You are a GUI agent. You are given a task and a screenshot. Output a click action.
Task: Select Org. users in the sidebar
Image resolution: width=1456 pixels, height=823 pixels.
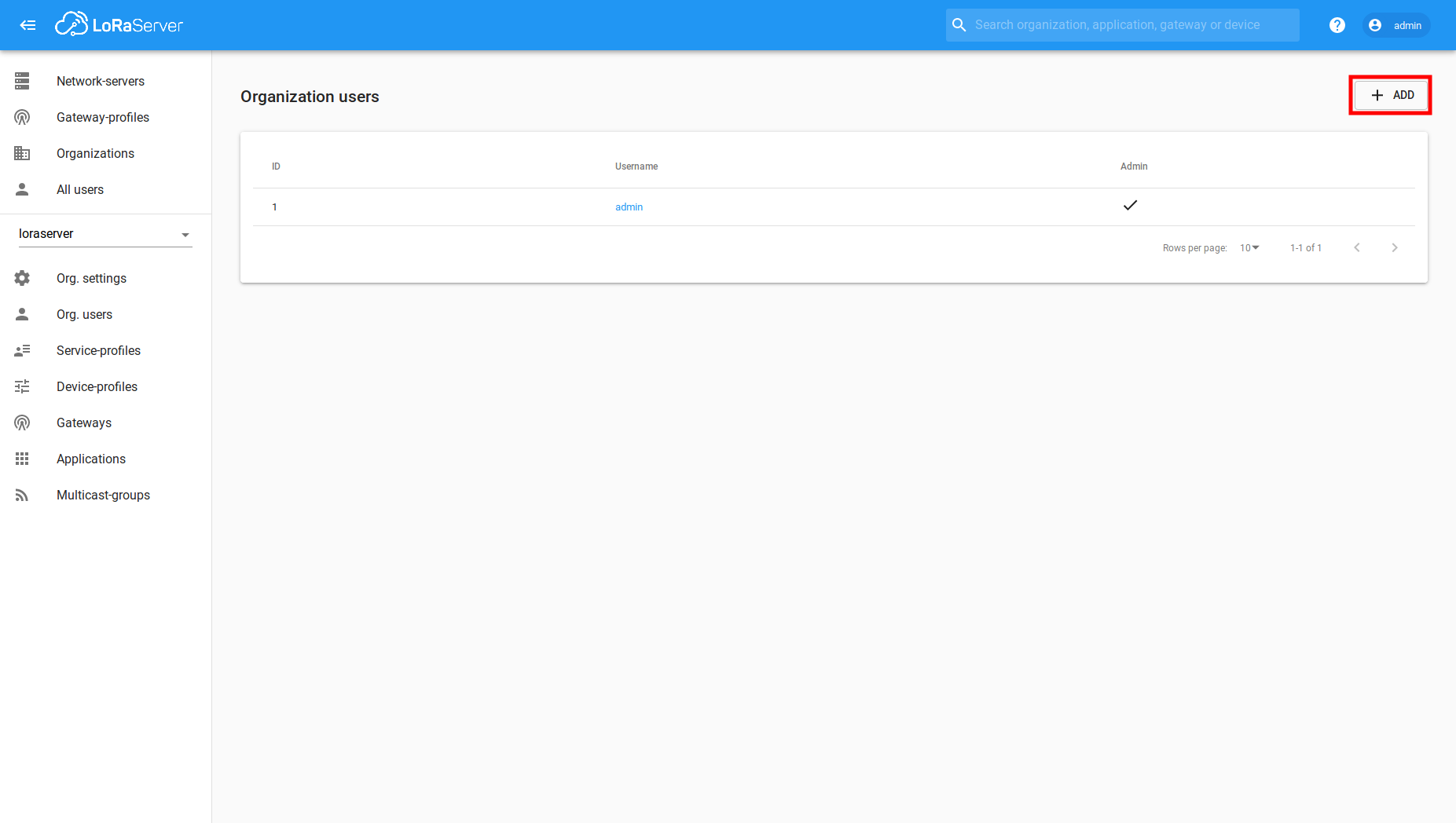tap(84, 314)
